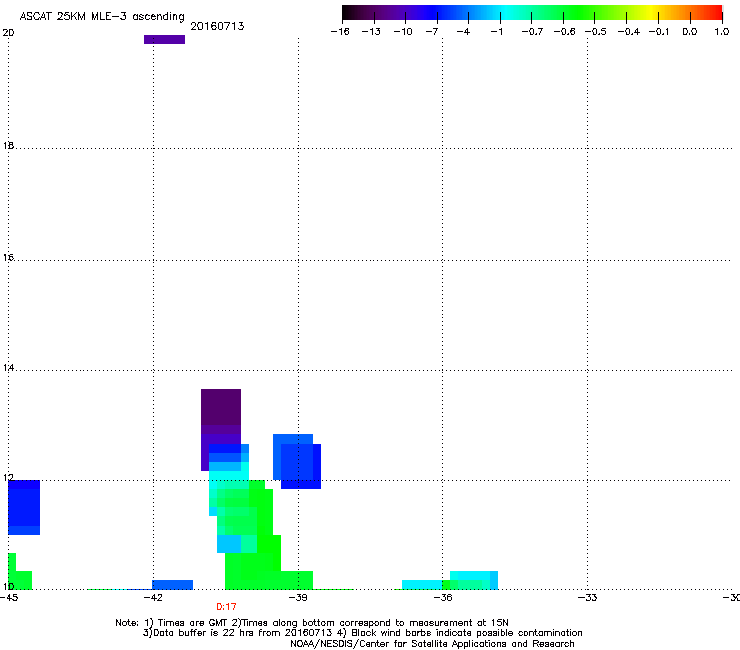Viewport: 740px width, 650px height.
Task: Click the blue block at left edge near 12N
Action: [x=24, y=507]
